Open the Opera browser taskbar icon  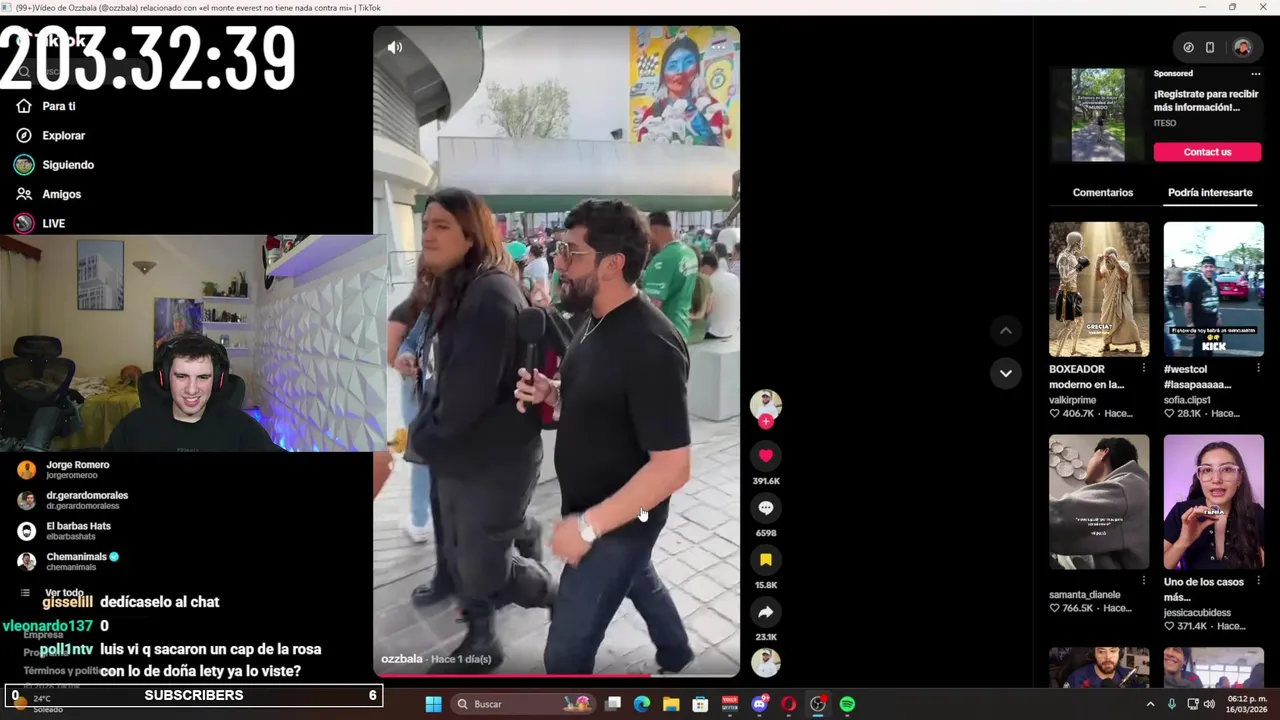point(789,704)
